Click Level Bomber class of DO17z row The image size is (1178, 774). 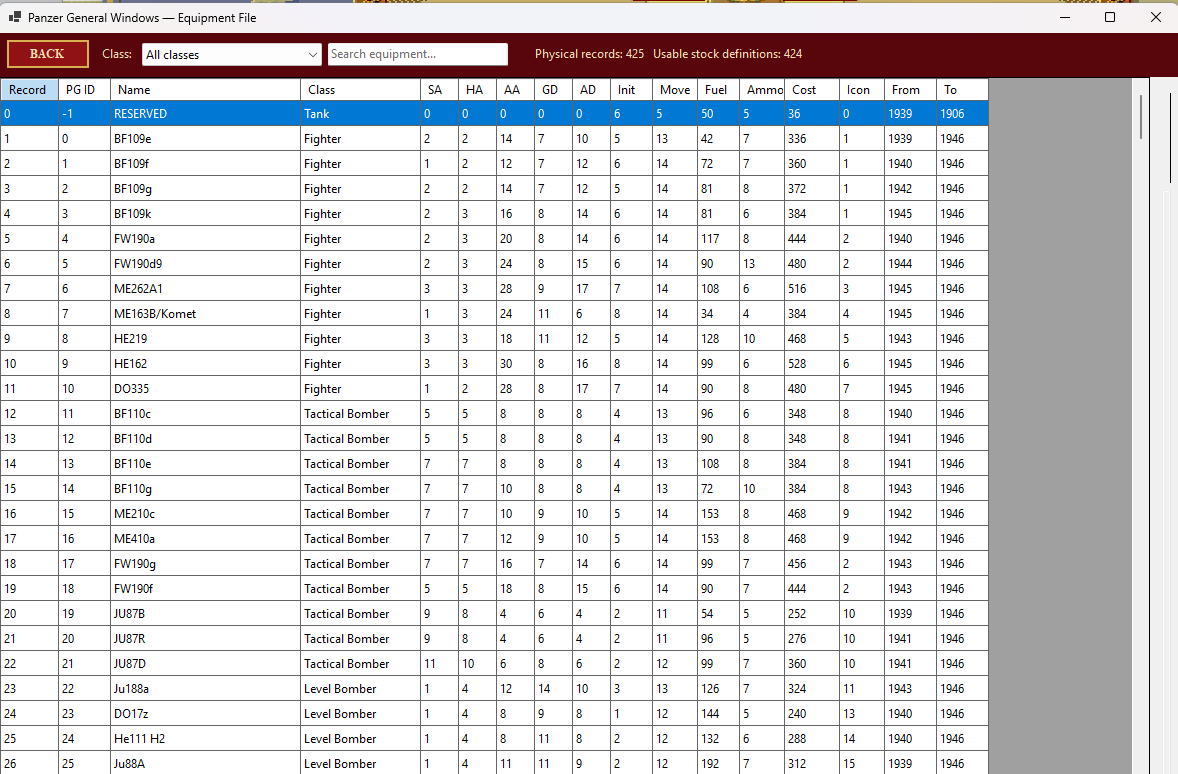(x=361, y=713)
